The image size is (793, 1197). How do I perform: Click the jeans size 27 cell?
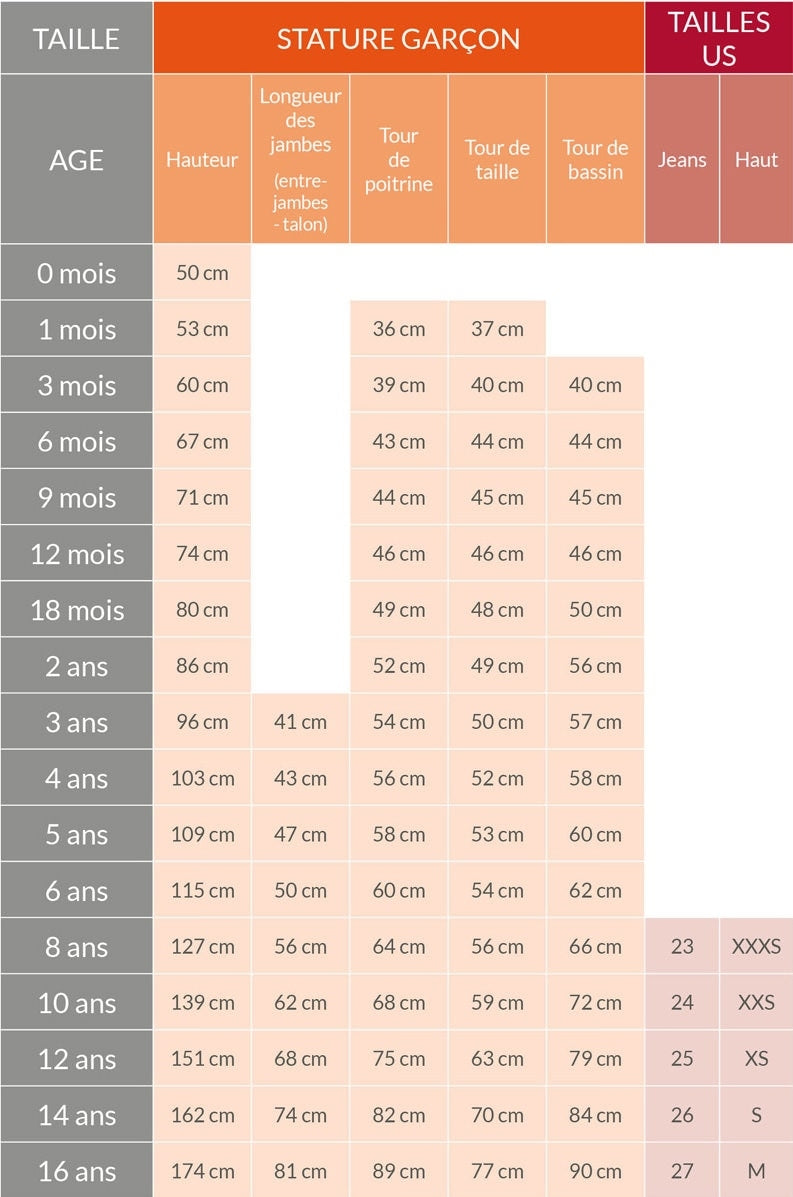point(682,1171)
